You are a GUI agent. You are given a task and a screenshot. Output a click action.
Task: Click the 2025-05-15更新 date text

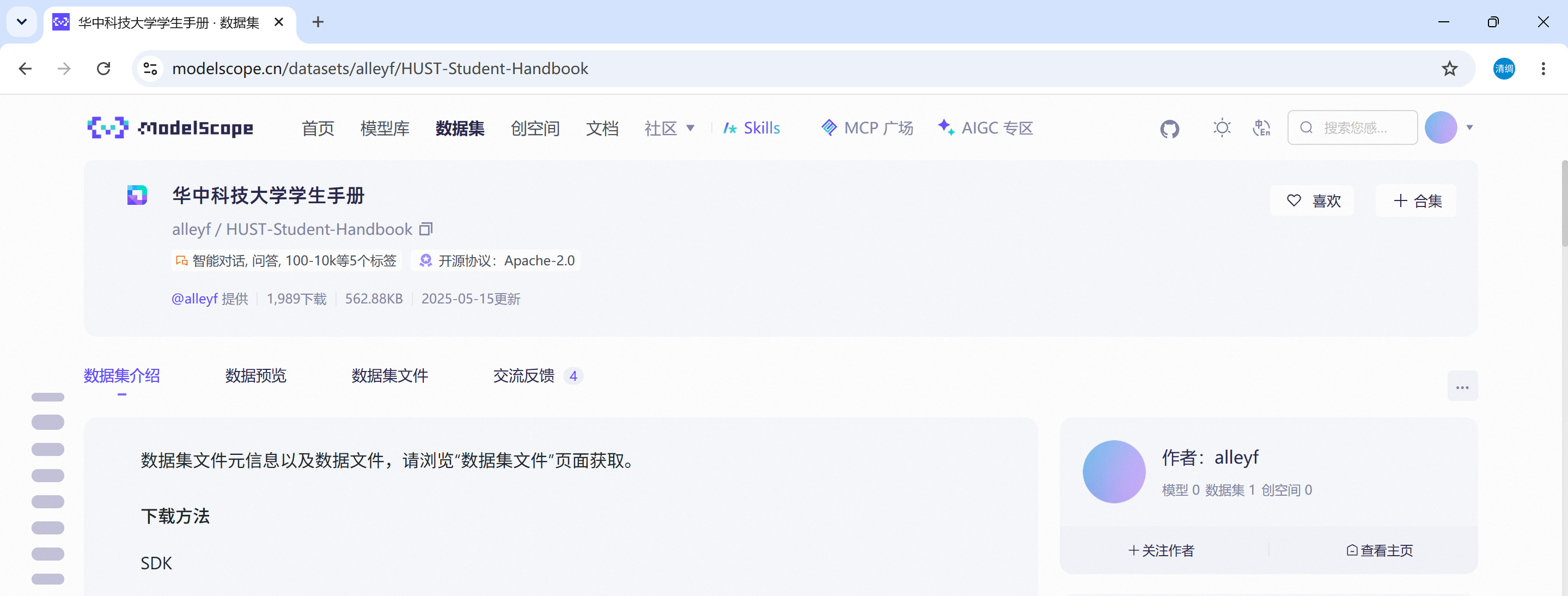[x=471, y=299]
